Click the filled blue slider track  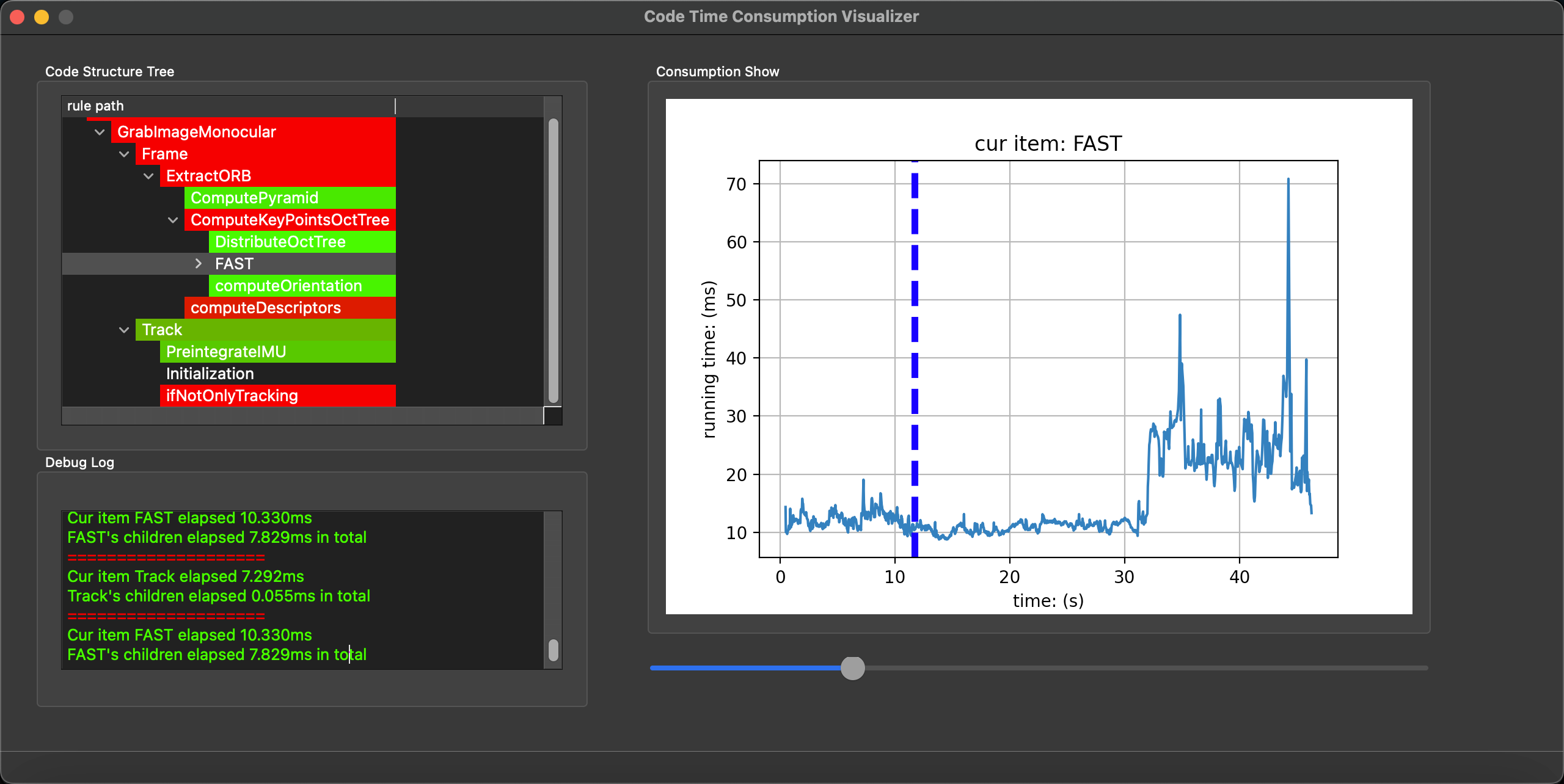pyautogui.click(x=745, y=668)
